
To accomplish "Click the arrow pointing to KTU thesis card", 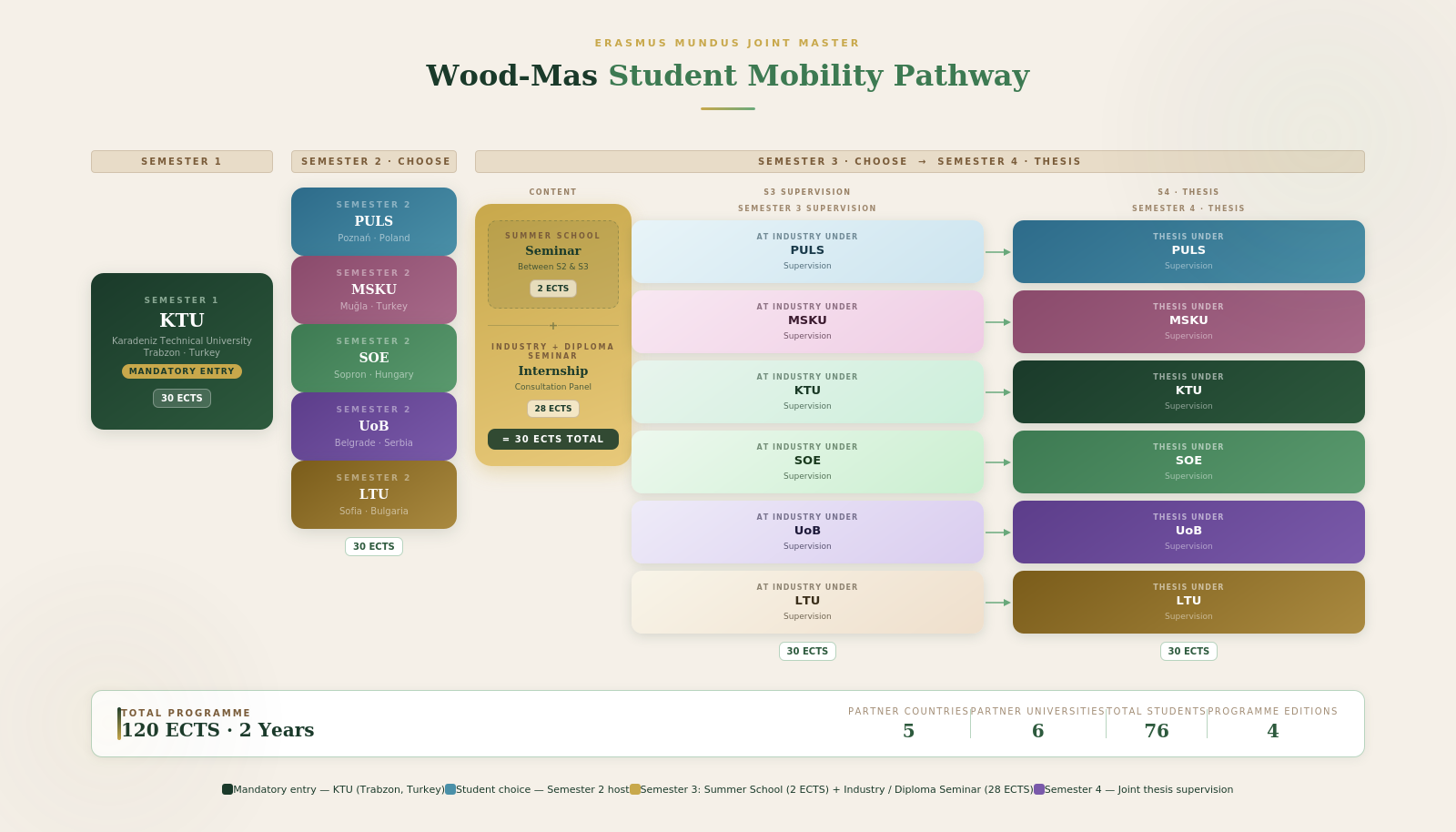I will point(997,392).
